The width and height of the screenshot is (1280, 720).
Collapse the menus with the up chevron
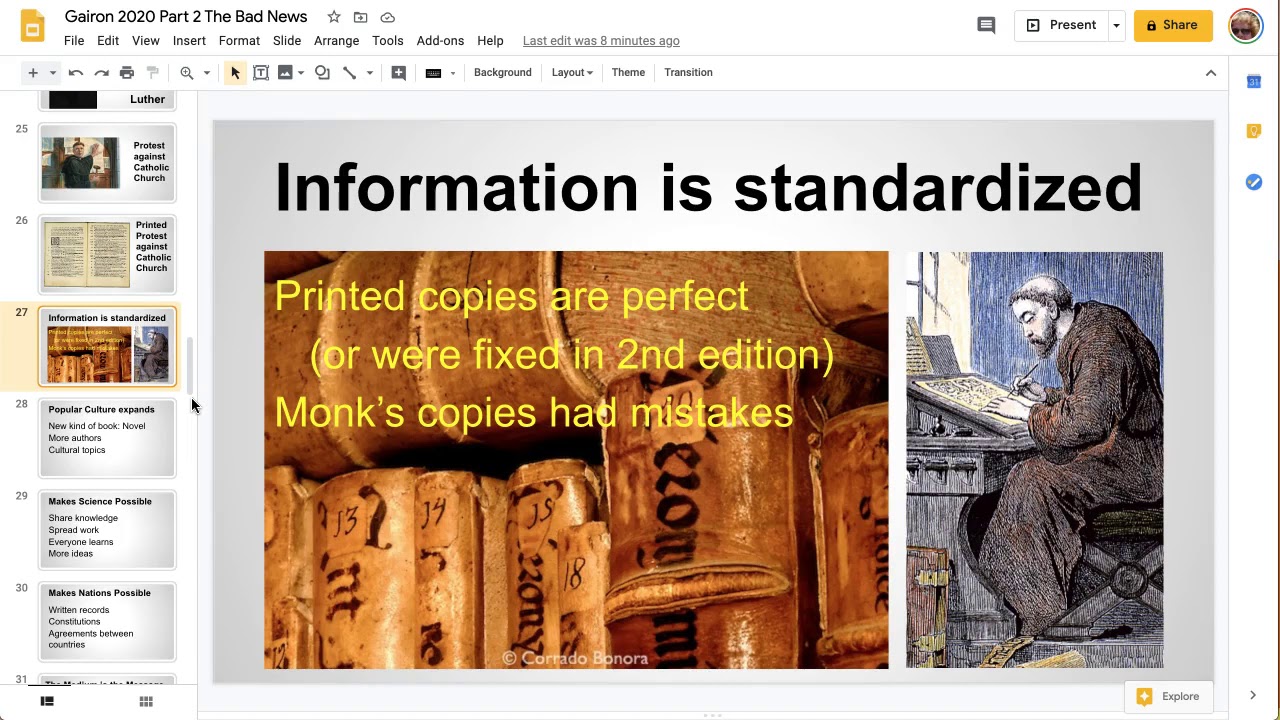coord(1211,72)
